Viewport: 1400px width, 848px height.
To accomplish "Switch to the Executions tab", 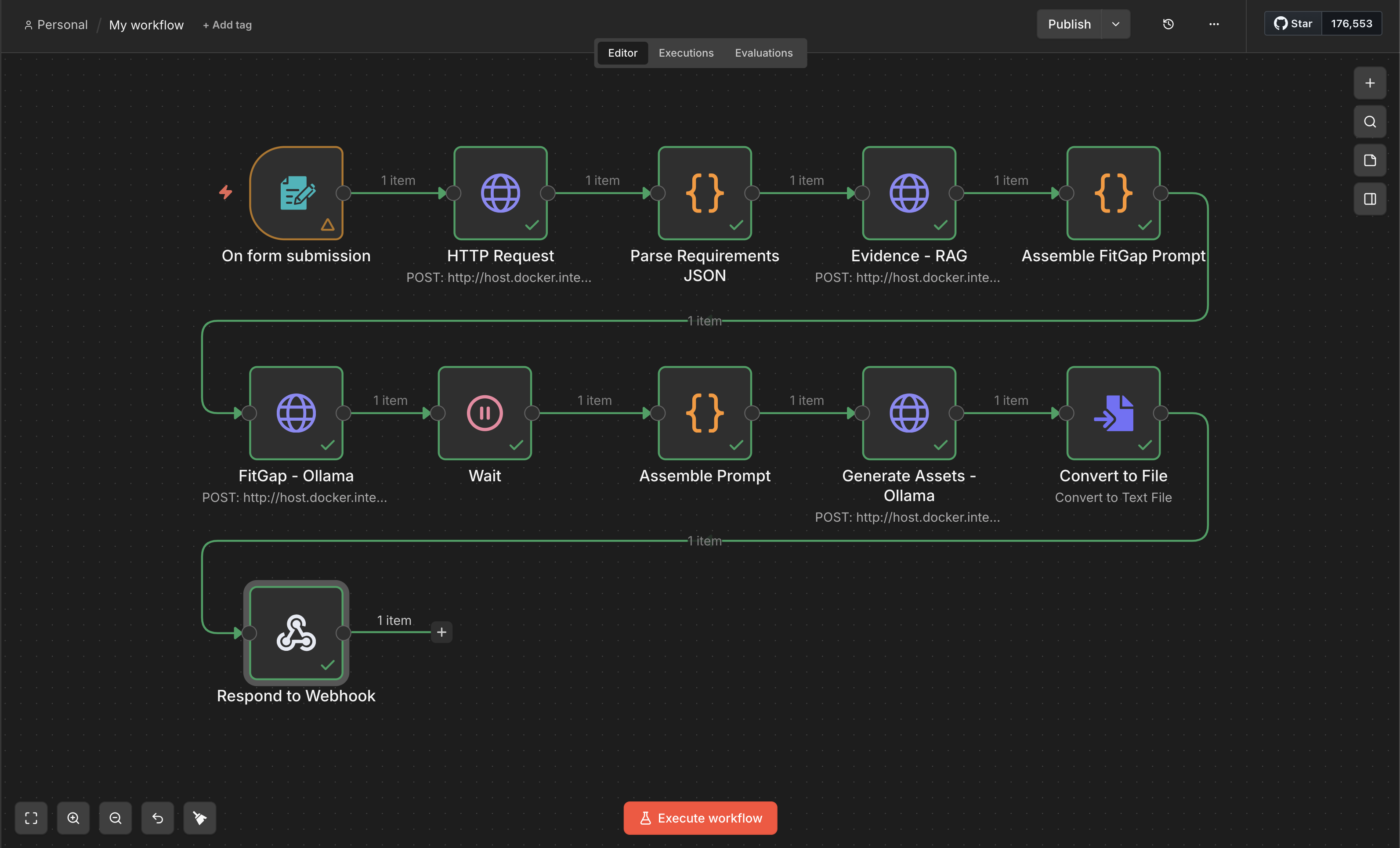I will point(686,53).
